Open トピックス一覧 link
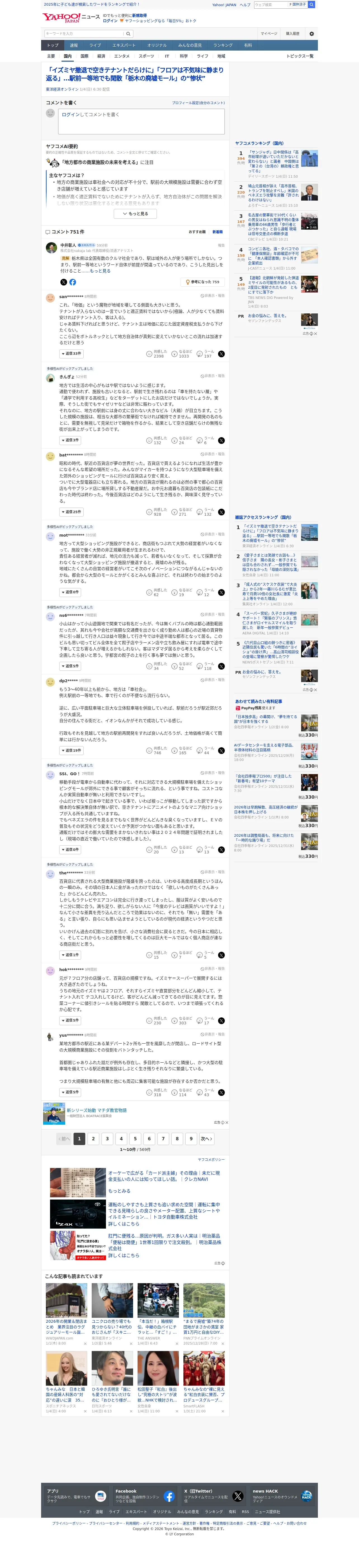The width and height of the screenshot is (359, 1568). 300,56
